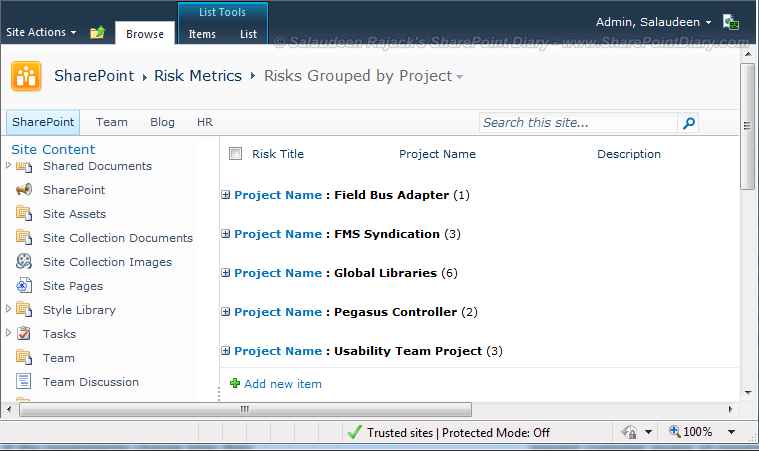The width and height of the screenshot is (759, 451).
Task: Click the Site Collection Images icon
Action: (x=24, y=262)
